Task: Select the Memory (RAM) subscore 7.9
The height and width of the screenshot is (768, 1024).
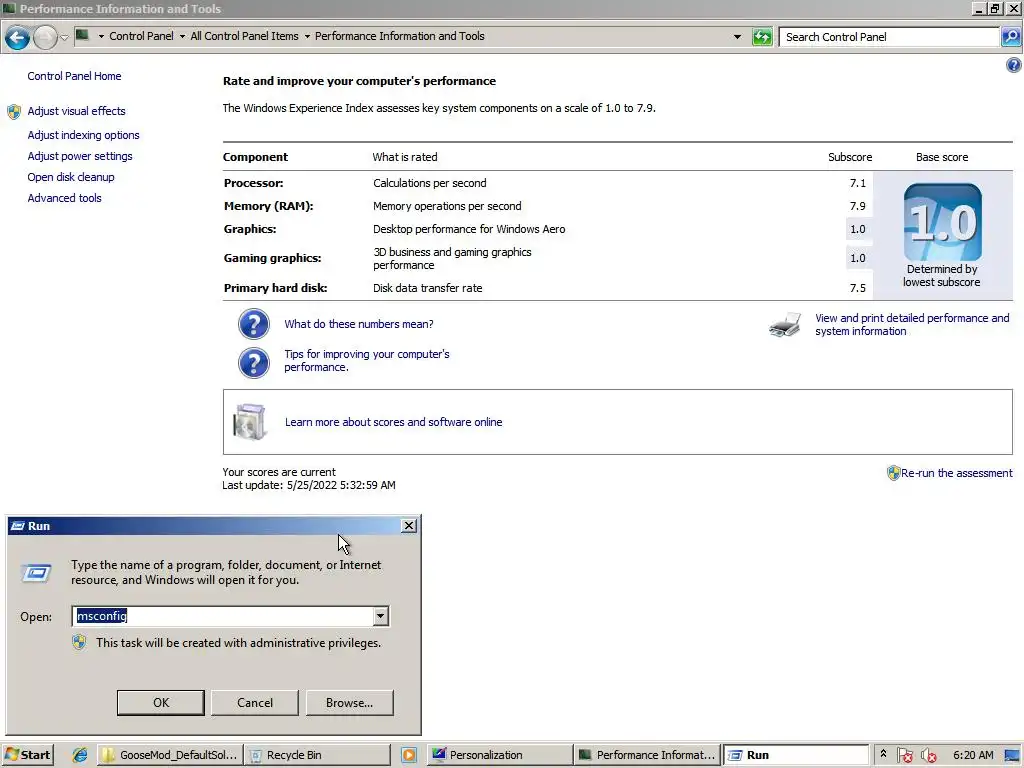Action: tap(857, 206)
